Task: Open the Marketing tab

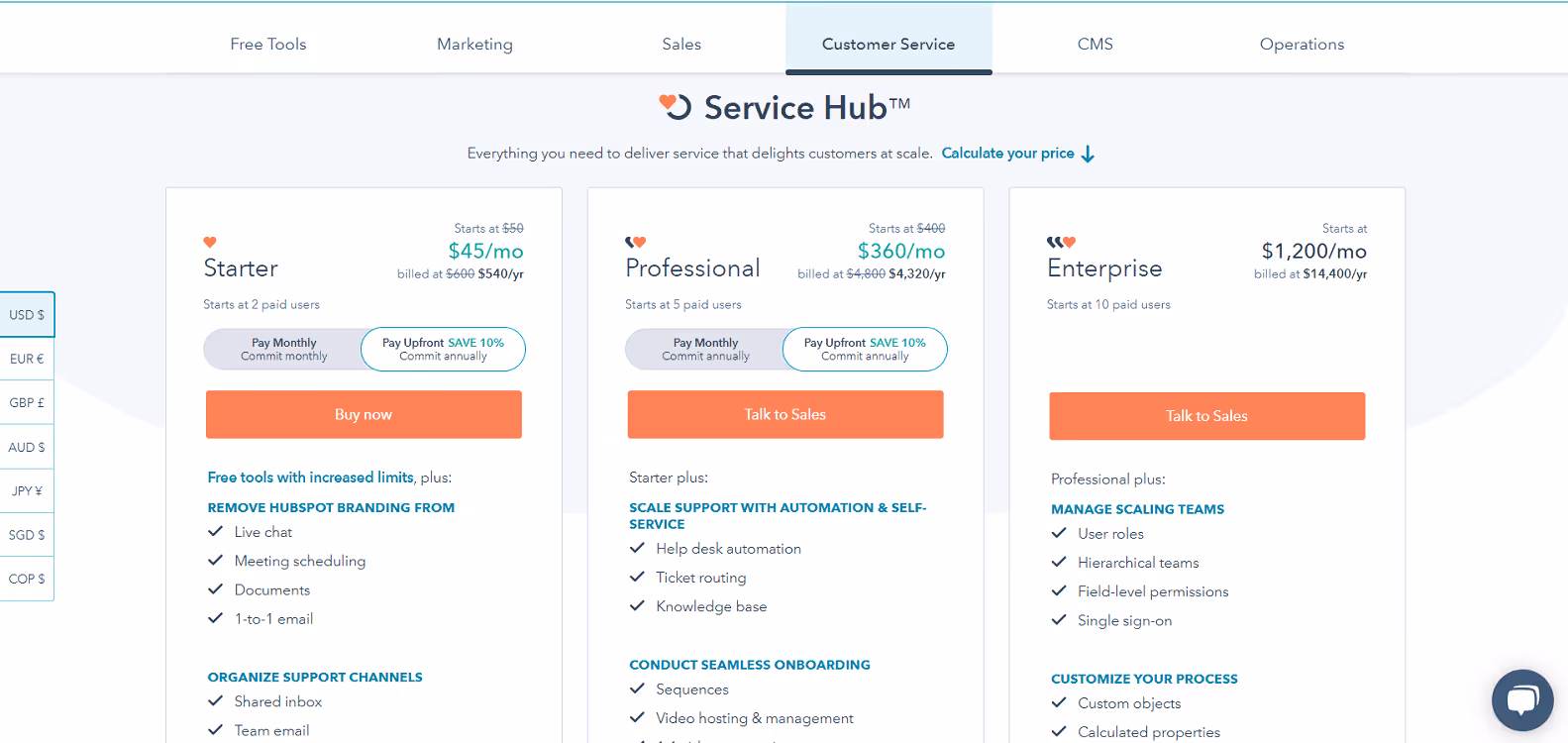Action: (x=475, y=44)
